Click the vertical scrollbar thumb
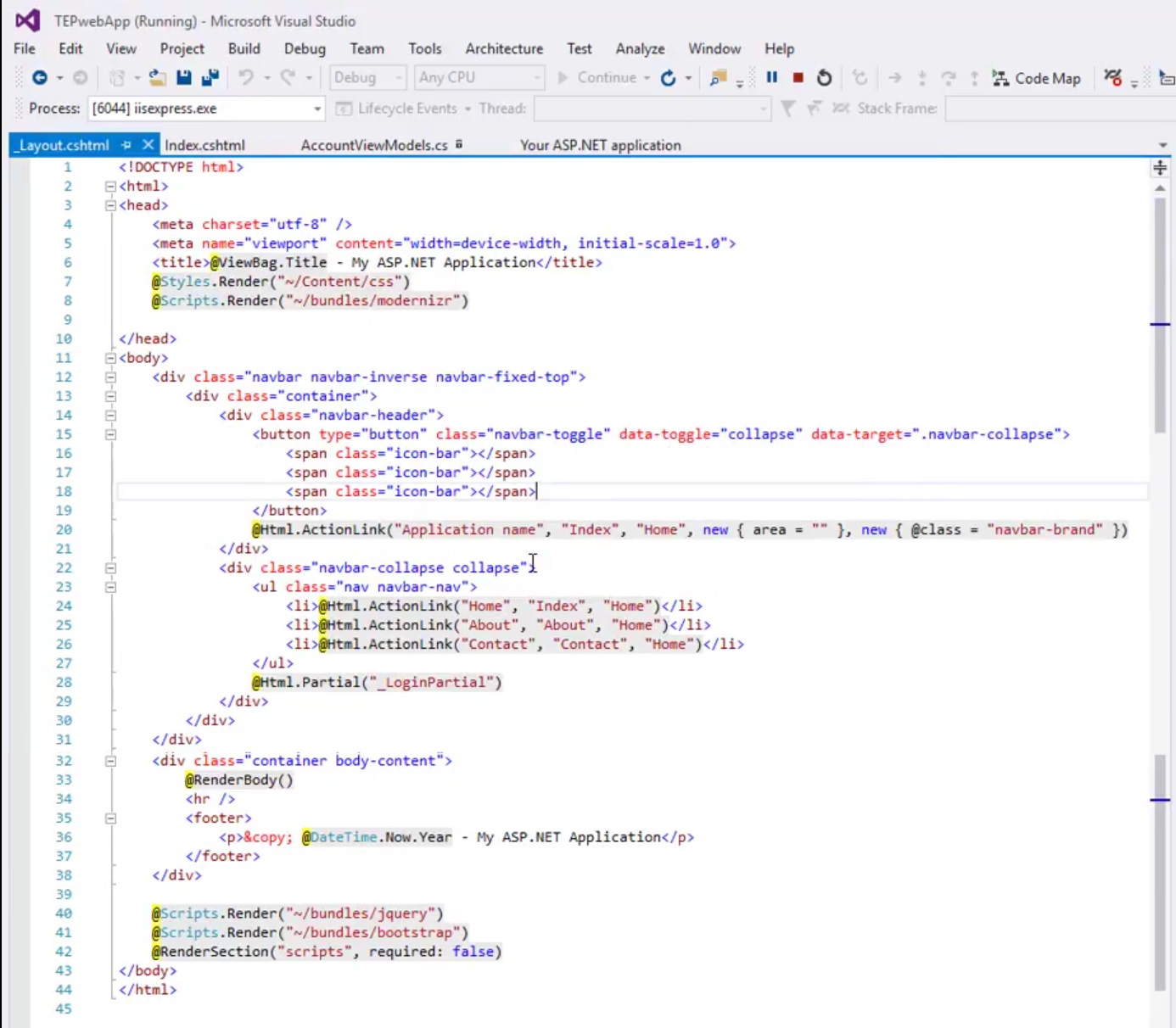Image resolution: width=1176 pixels, height=1028 pixels. pyautogui.click(x=1160, y=316)
